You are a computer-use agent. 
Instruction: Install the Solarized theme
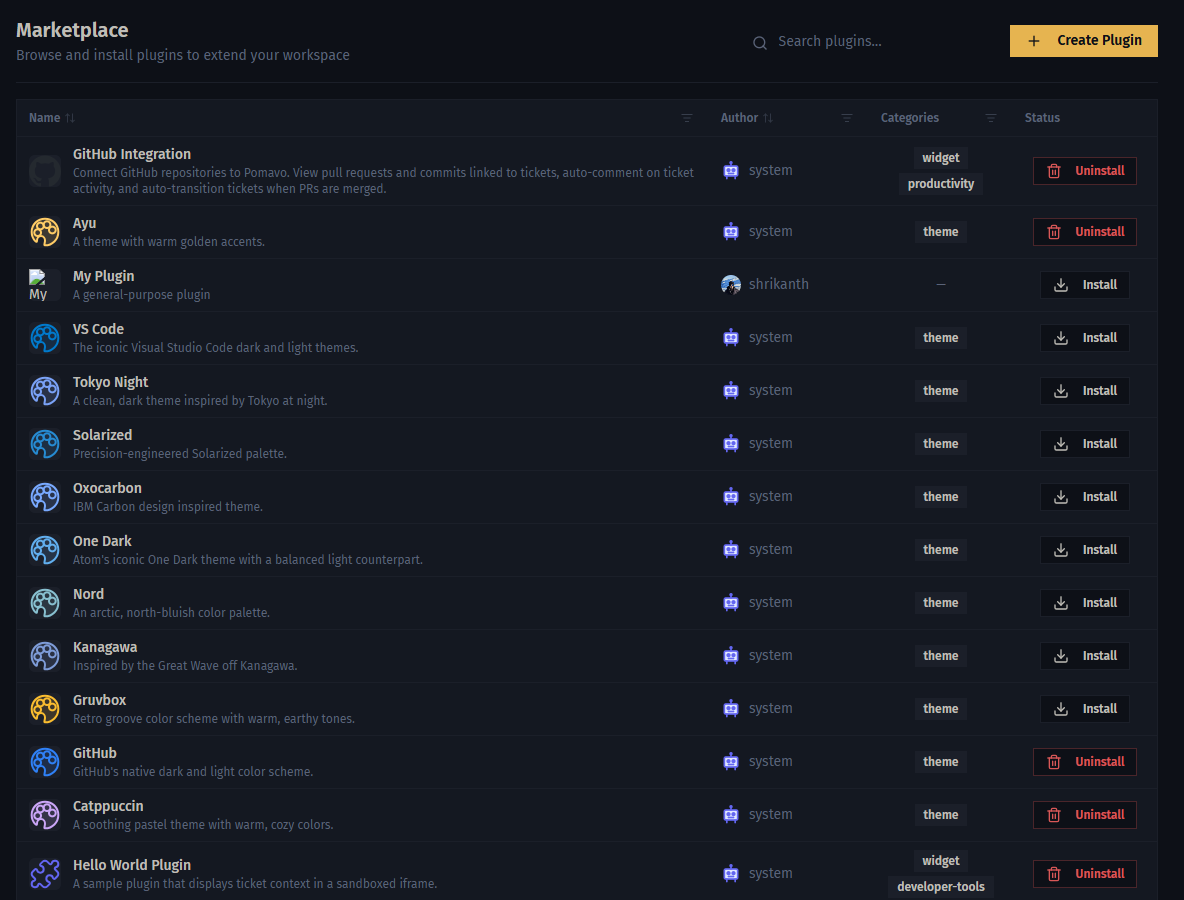pos(1084,444)
